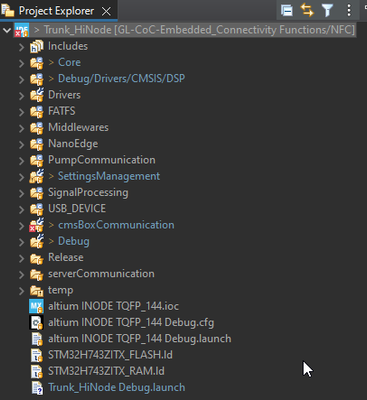
Task: Click the Trunk_HiNode IDE project icon
Action: click(21, 30)
